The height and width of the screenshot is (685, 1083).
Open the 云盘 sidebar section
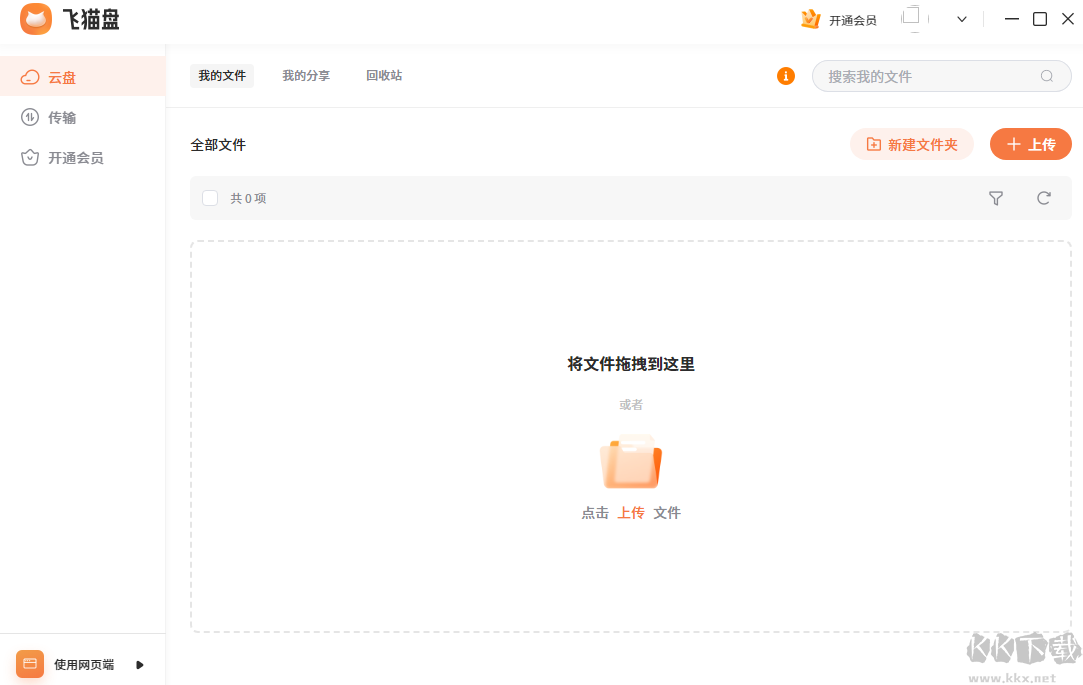(83, 77)
